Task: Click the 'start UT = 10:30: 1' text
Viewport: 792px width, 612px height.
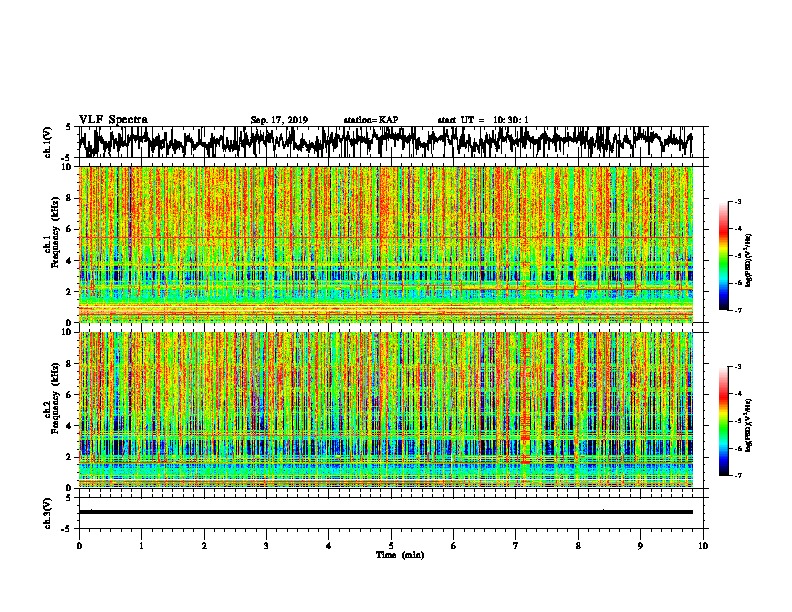Action: point(483,120)
